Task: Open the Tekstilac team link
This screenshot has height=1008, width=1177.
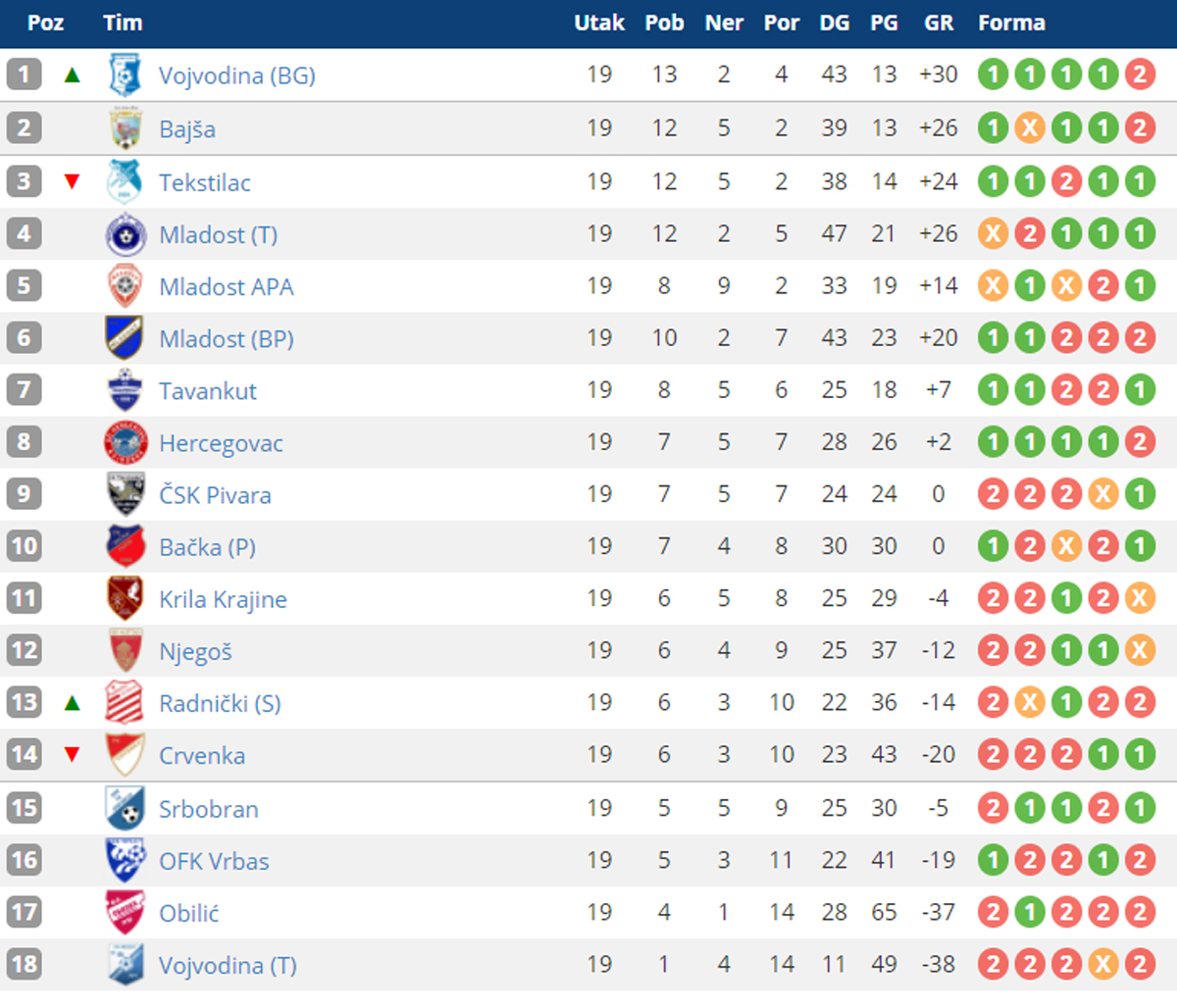Action: pyautogui.click(x=204, y=182)
